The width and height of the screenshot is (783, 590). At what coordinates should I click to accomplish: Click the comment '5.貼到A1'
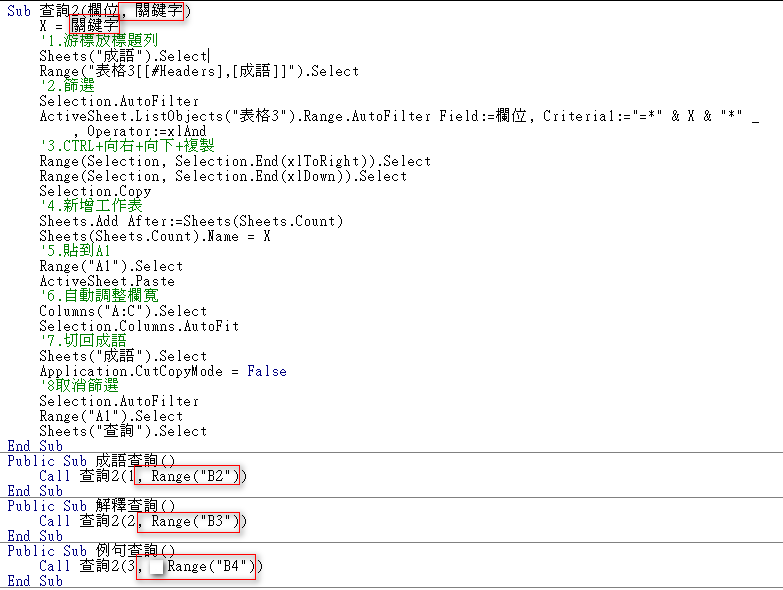(75, 251)
